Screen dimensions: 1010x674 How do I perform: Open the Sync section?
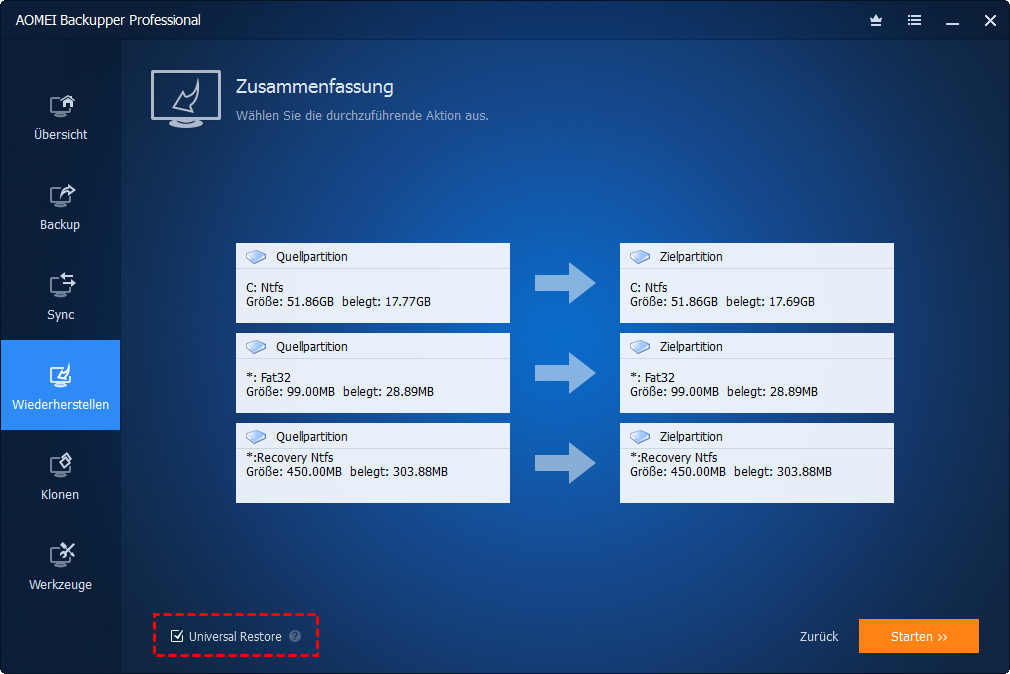pyautogui.click(x=61, y=298)
